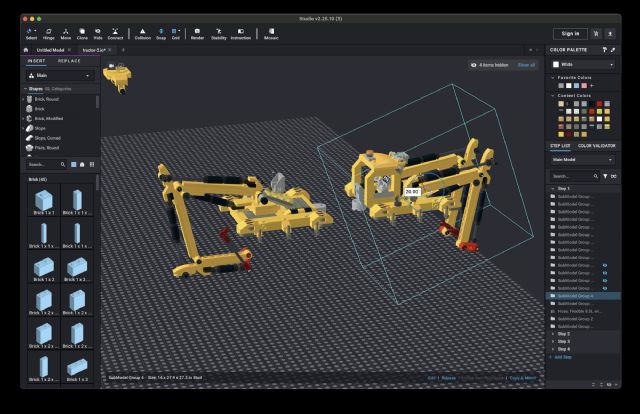Open the White color dropdown

582,64
